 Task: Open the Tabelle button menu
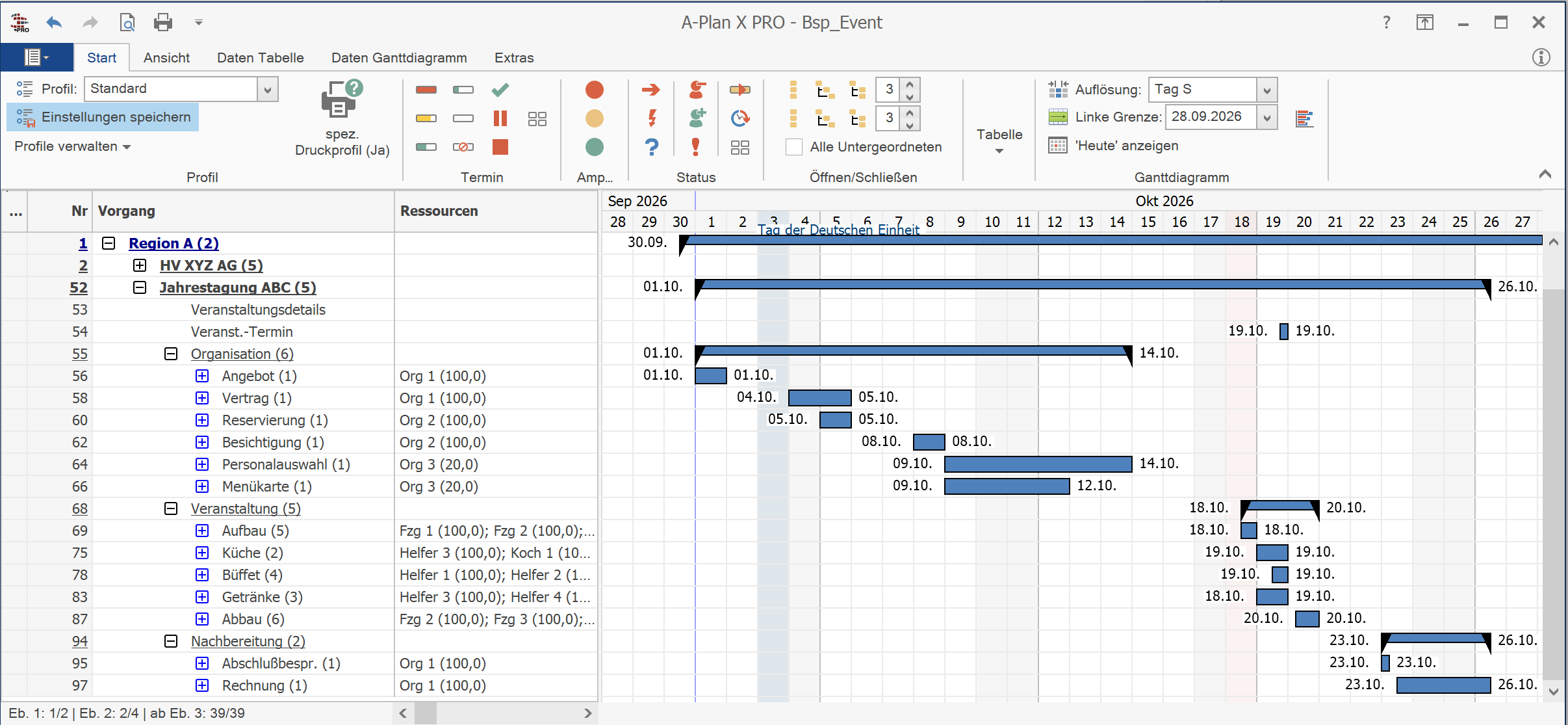999,141
